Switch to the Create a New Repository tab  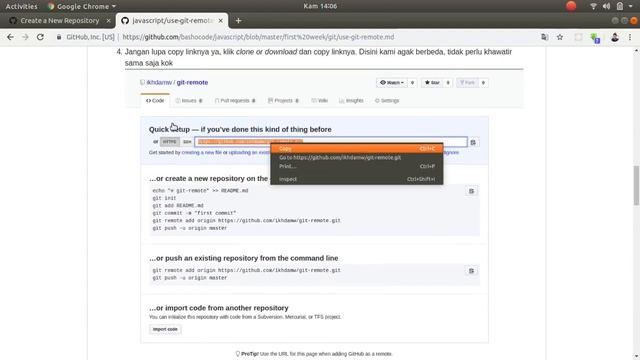click(x=60, y=20)
